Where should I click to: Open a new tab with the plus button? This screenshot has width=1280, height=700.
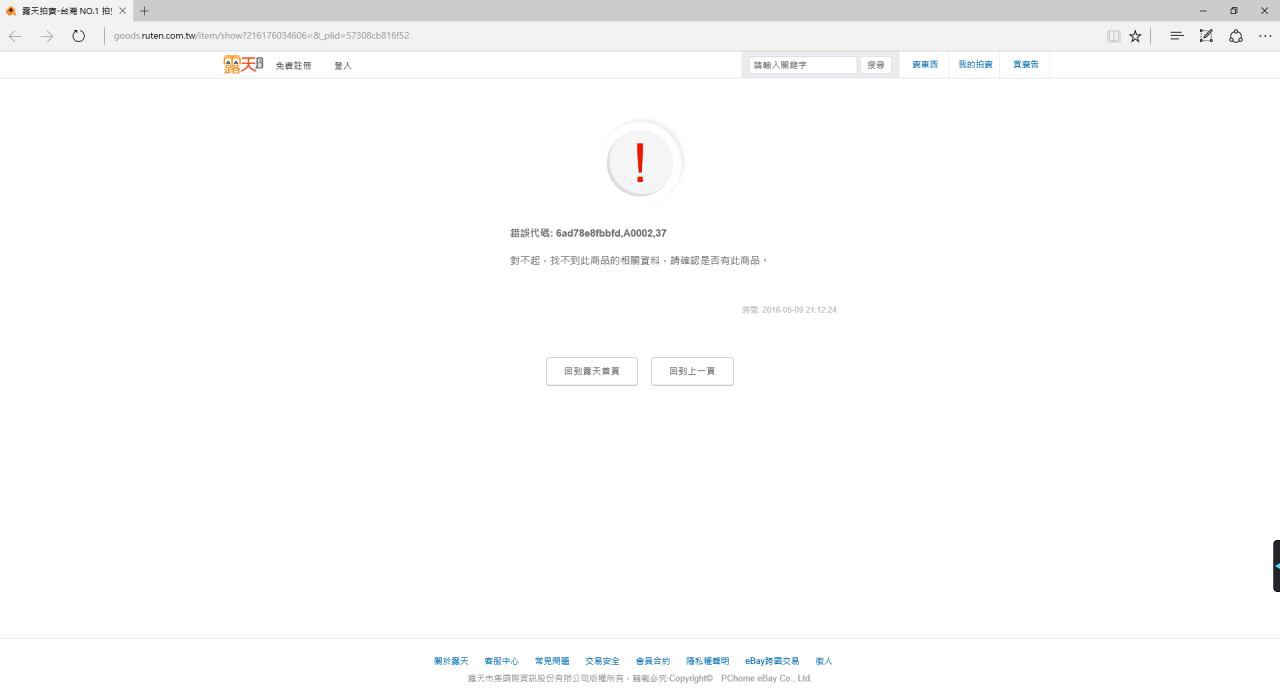[x=144, y=11]
